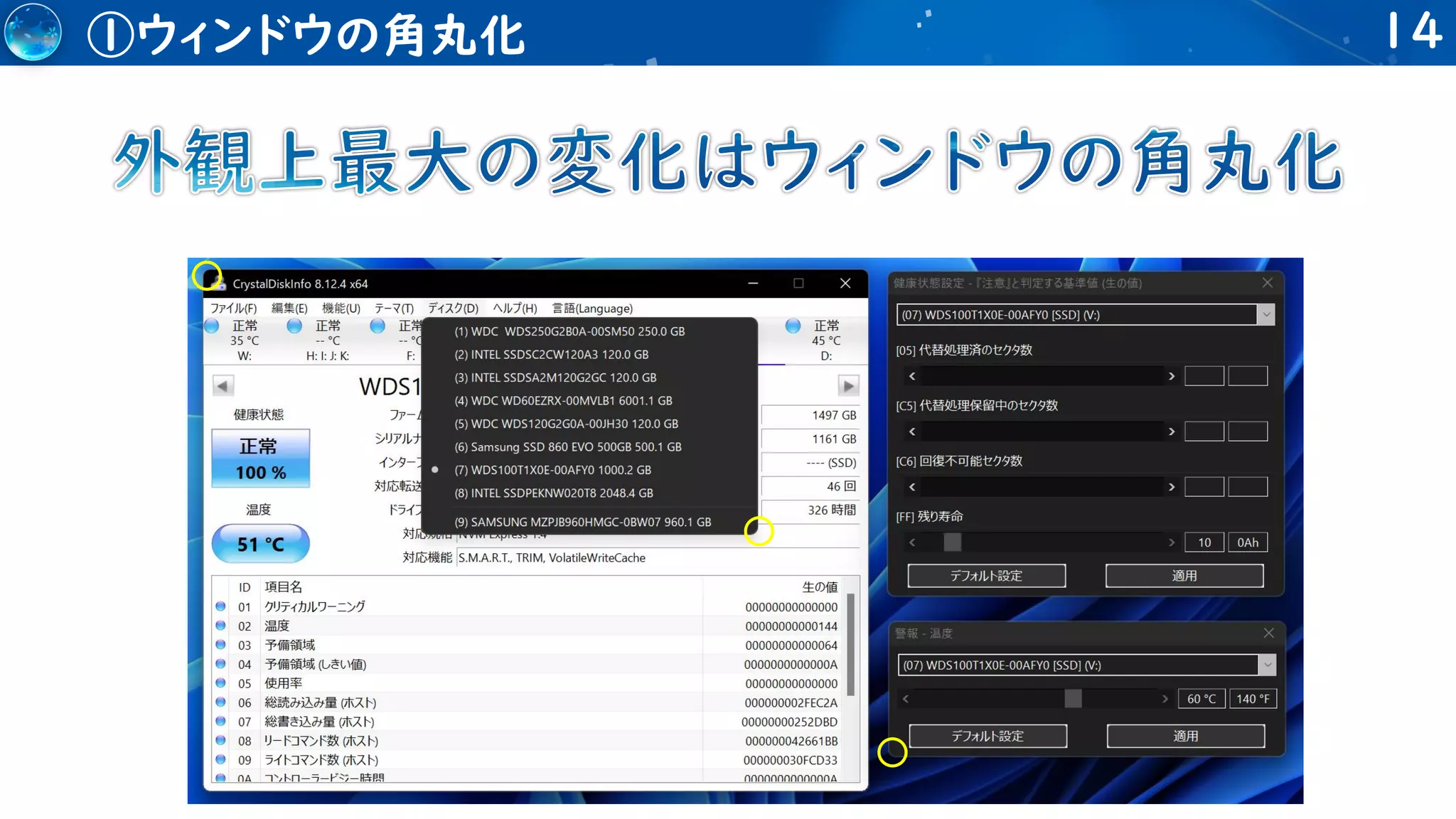
Task: Click the next disk arrow button
Action: point(848,386)
